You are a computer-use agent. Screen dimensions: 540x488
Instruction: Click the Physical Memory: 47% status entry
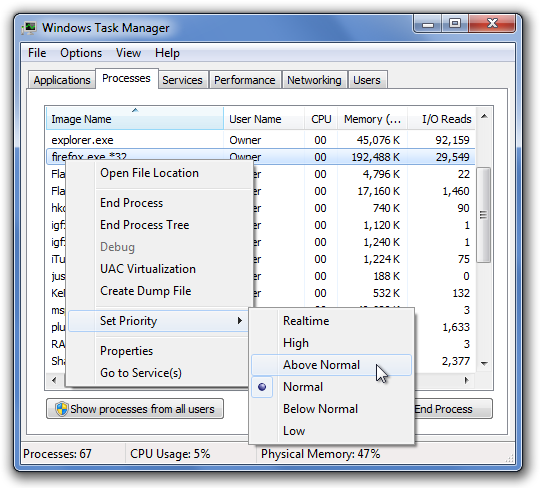[x=321, y=454]
